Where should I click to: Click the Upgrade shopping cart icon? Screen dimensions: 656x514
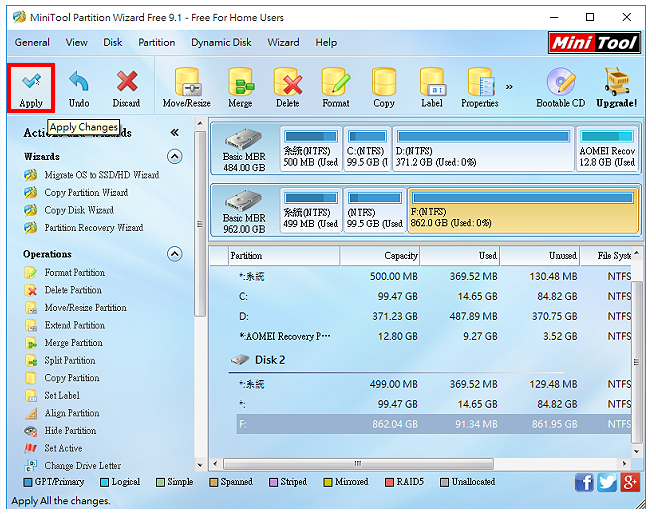click(x=616, y=88)
